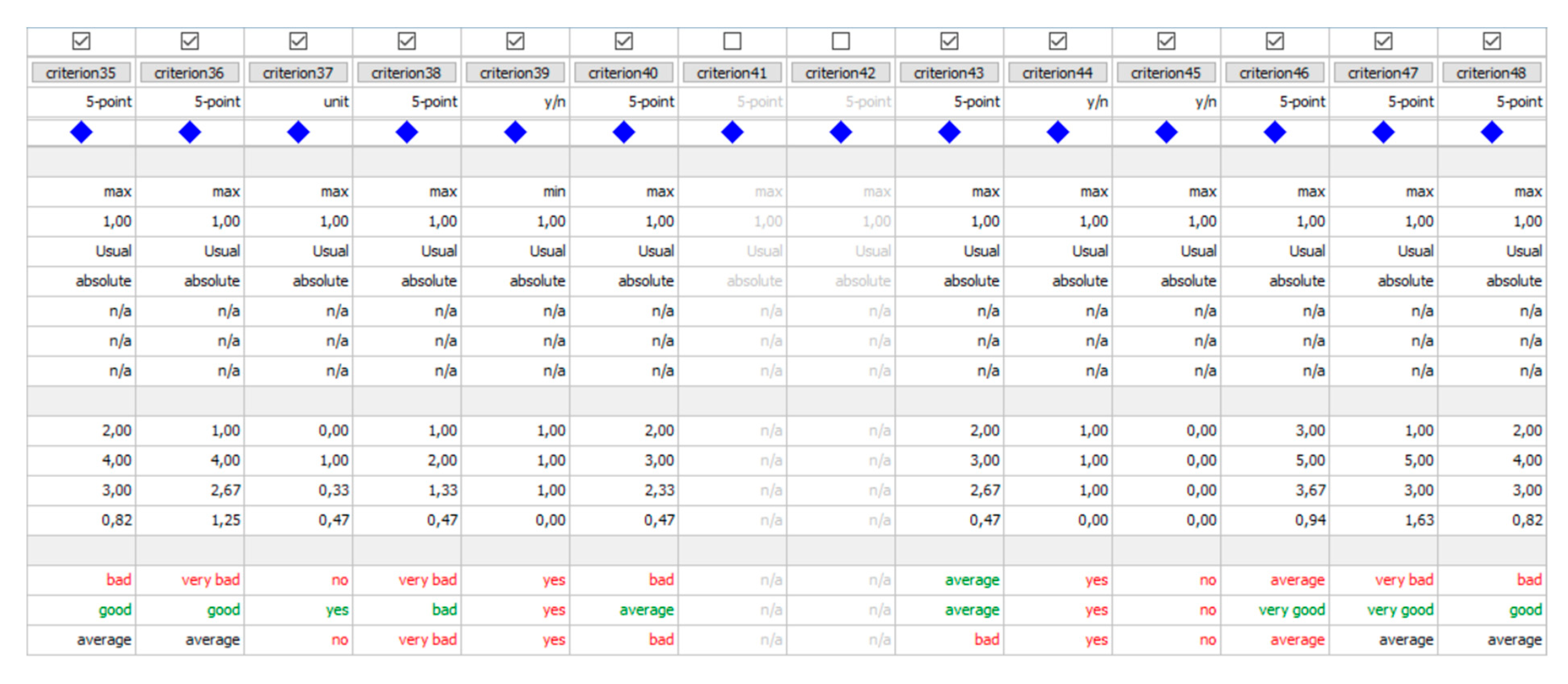The image size is (1568, 684).
Task: Open the min direction cell of criterion39
Action: (553, 192)
